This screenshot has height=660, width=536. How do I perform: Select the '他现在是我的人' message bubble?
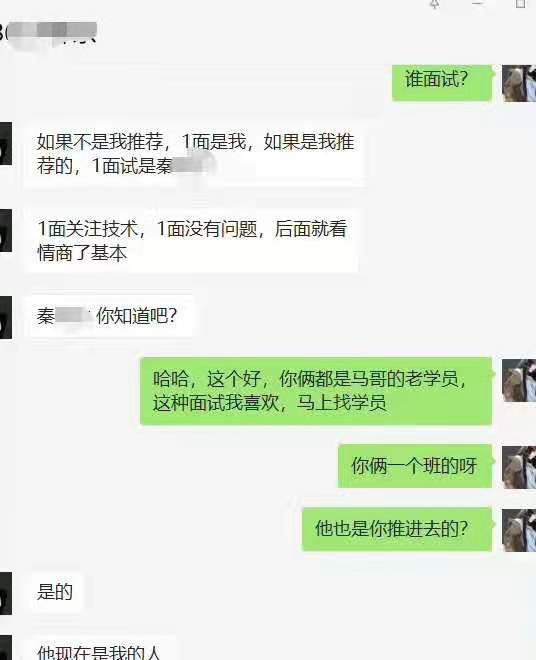[x=102, y=648]
